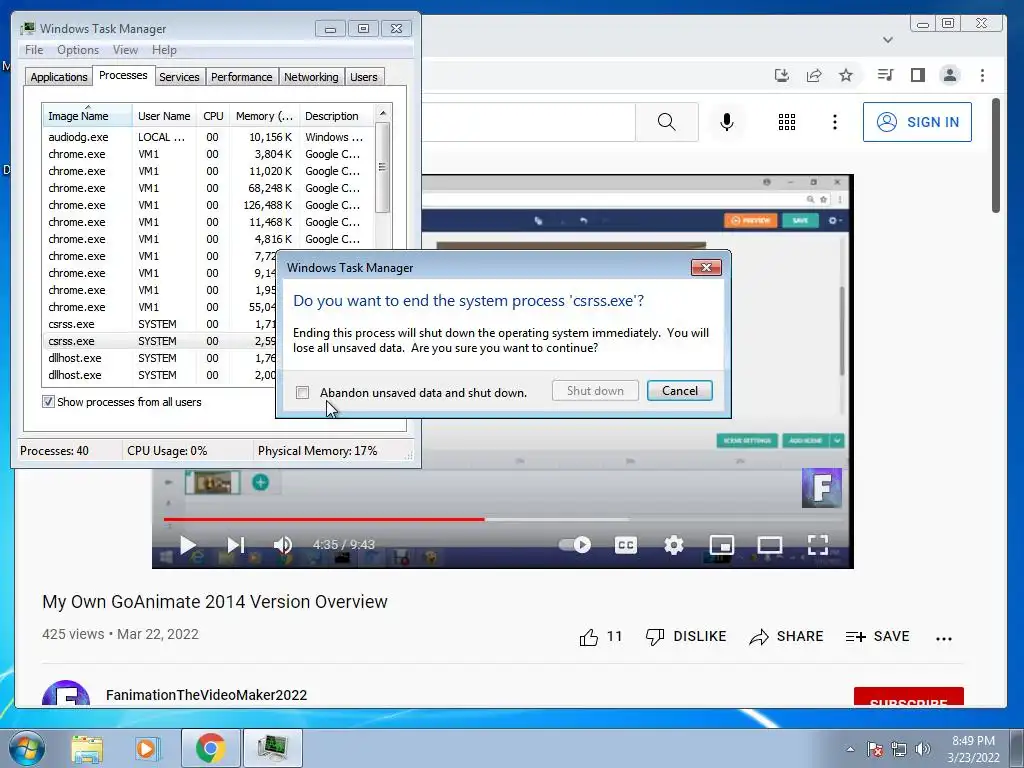1024x768 pixels.
Task: Click Task Manager taskbar button
Action: coord(272,748)
